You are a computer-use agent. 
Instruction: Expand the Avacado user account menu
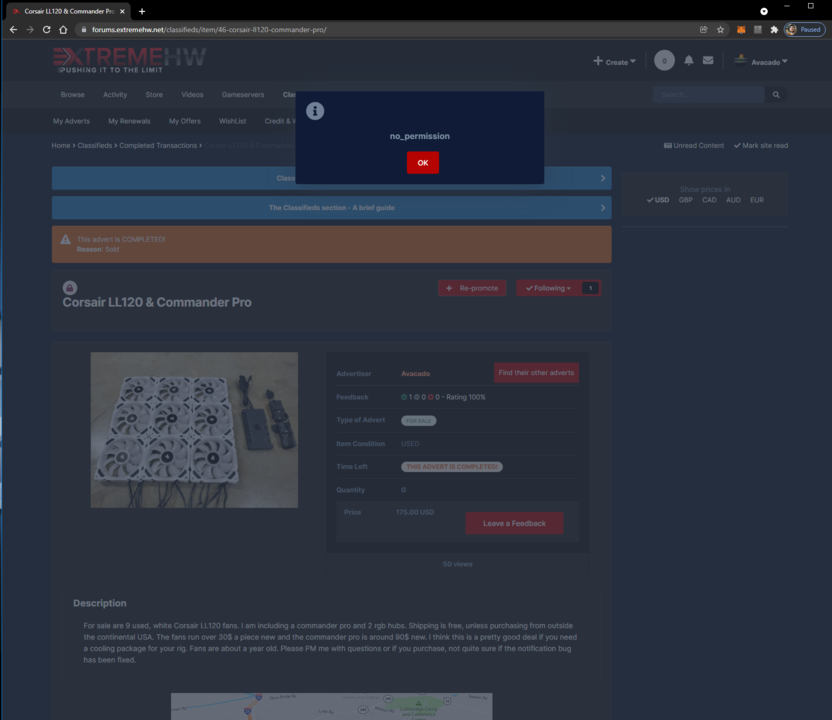tap(761, 62)
